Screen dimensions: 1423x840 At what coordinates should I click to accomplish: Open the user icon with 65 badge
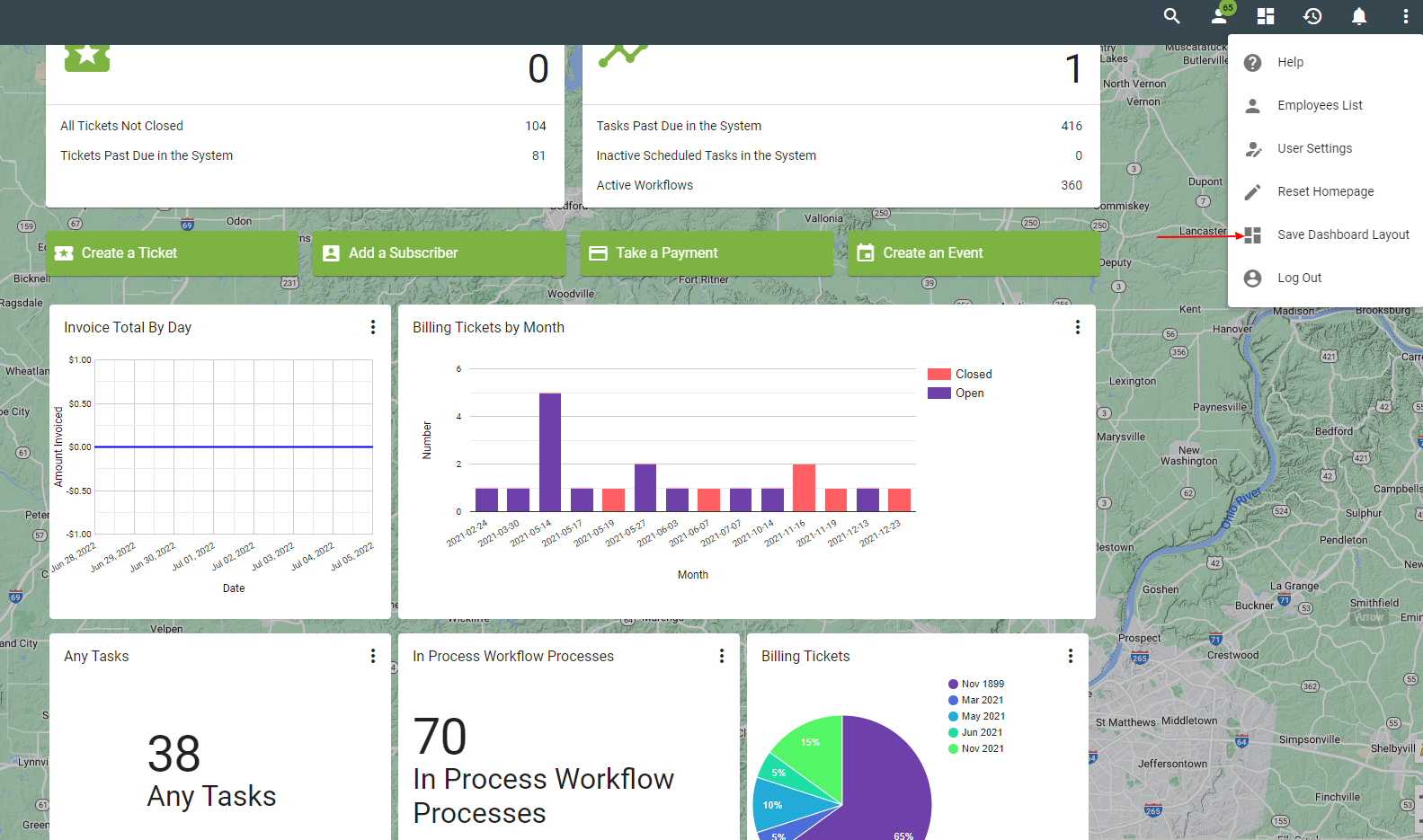click(x=1220, y=16)
